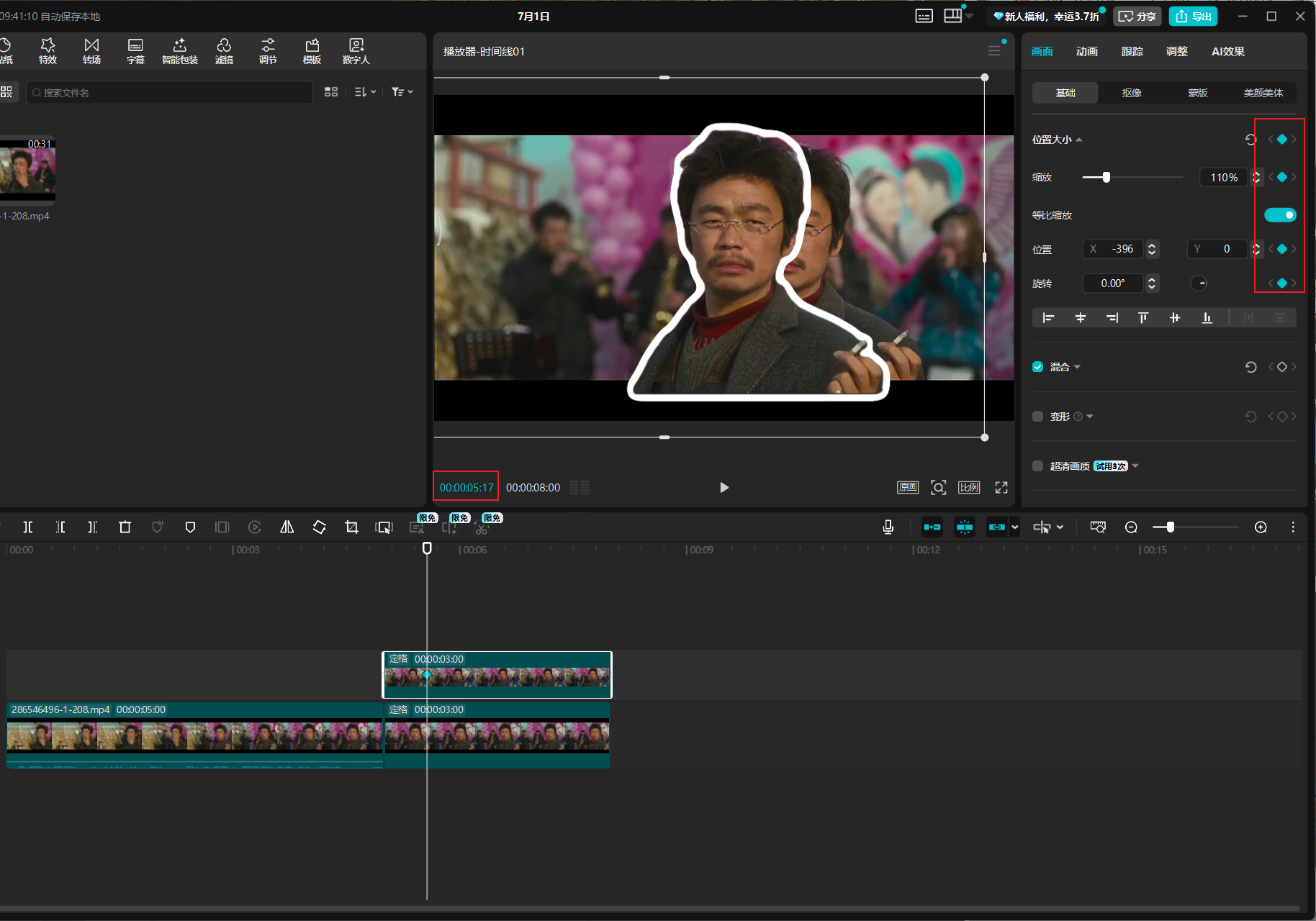Switch to the 跟踪 tracking tab

coord(1132,52)
